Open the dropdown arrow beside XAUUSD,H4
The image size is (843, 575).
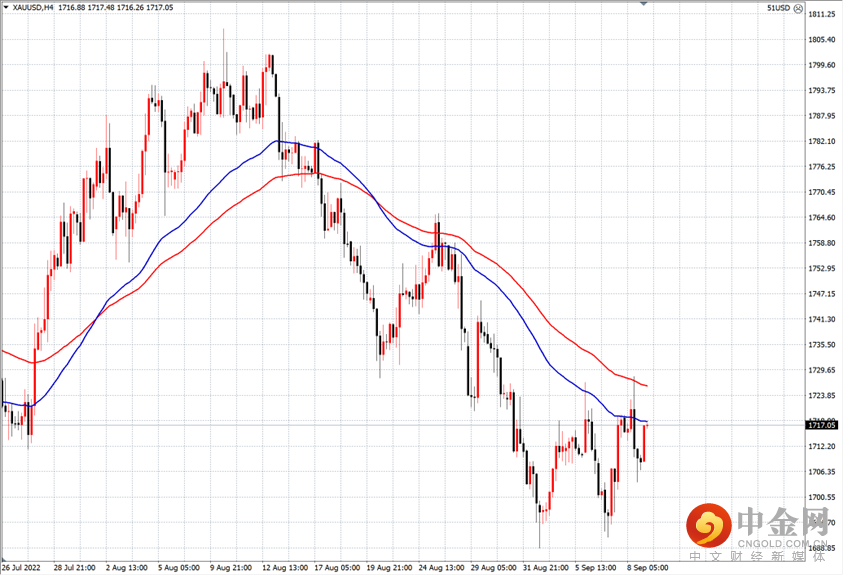pos(6,8)
